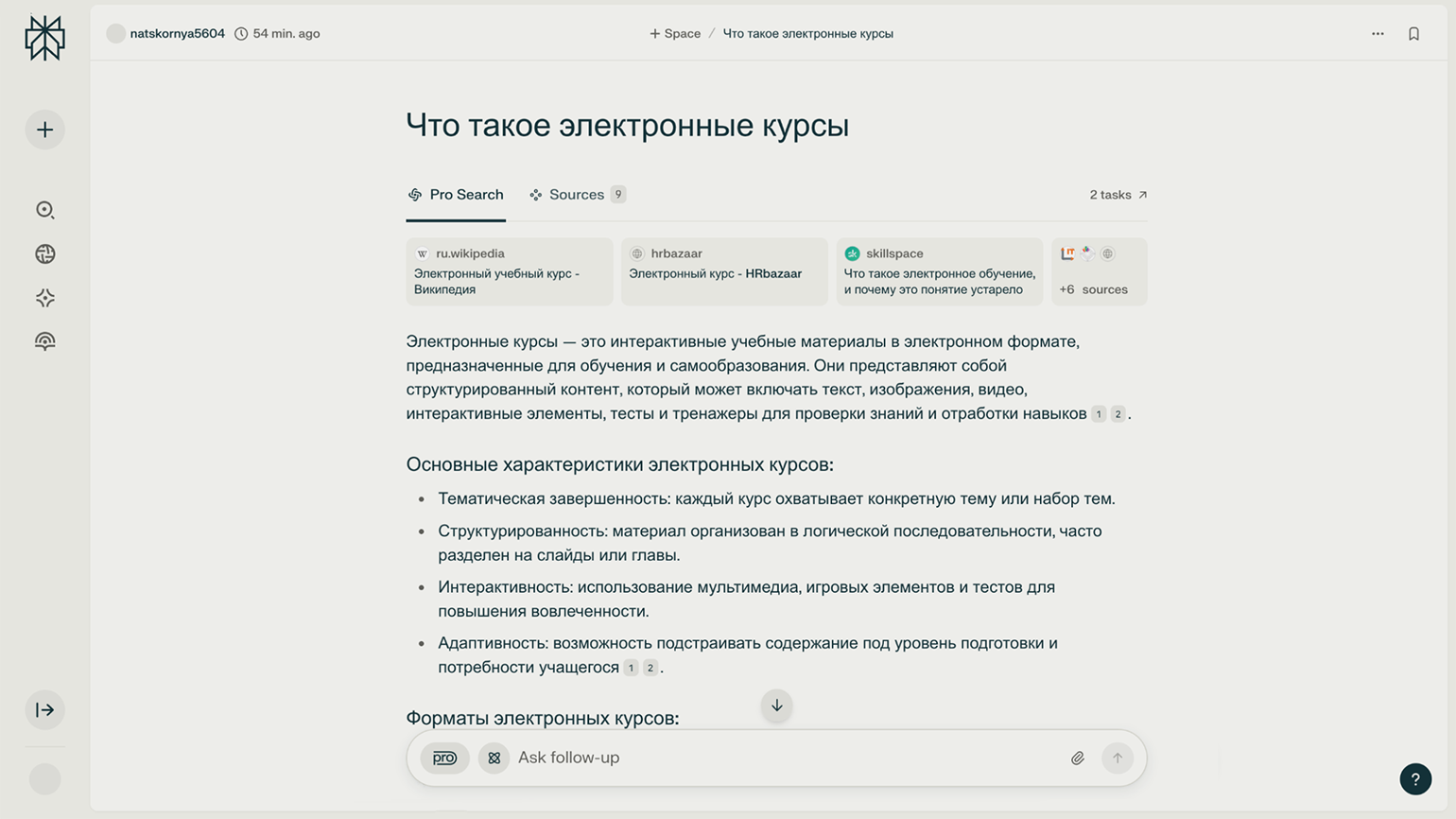Viewport: 1456px width, 819px height.
Task: Switch to the Sources tab
Action: (577, 195)
